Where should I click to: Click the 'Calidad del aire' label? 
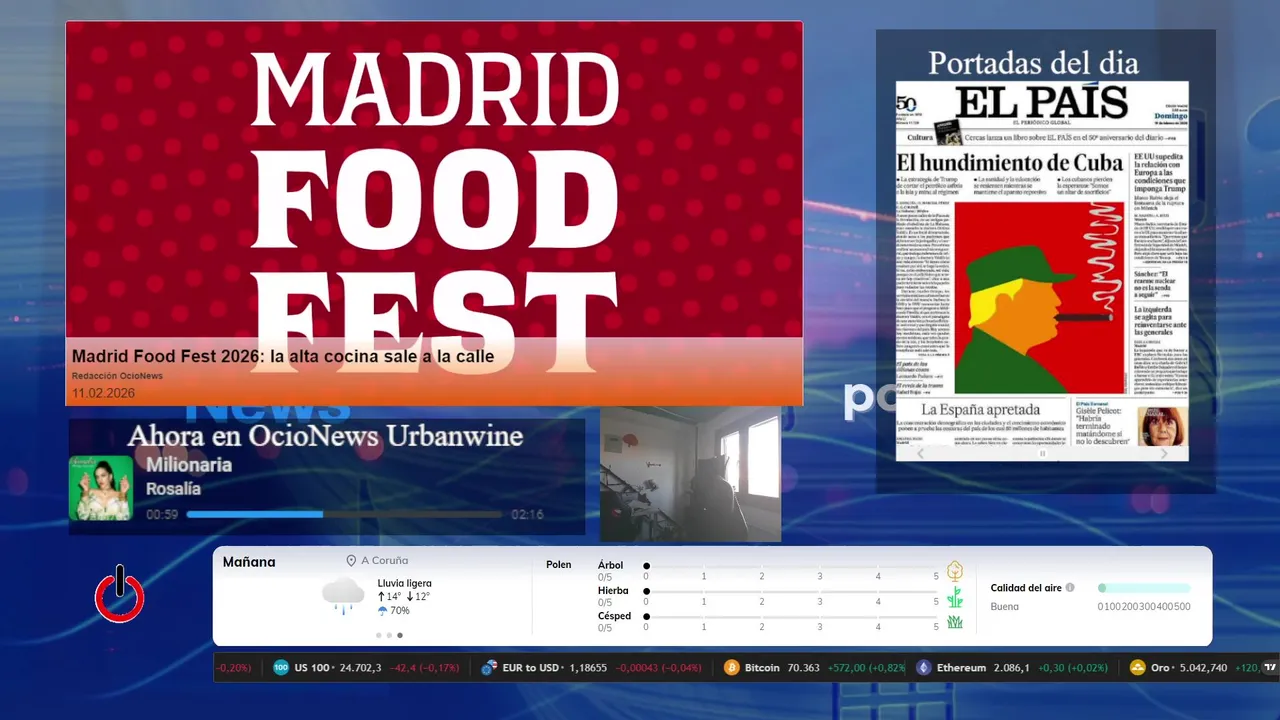[x=1026, y=588]
